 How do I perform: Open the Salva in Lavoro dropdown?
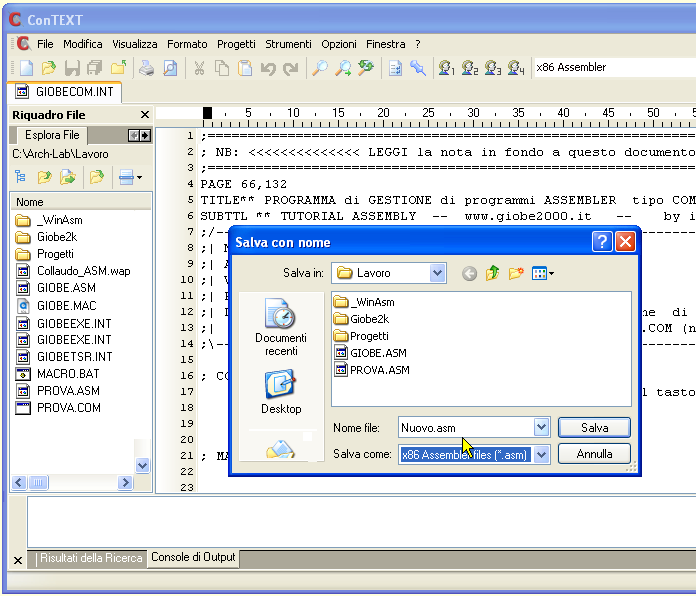[x=437, y=273]
